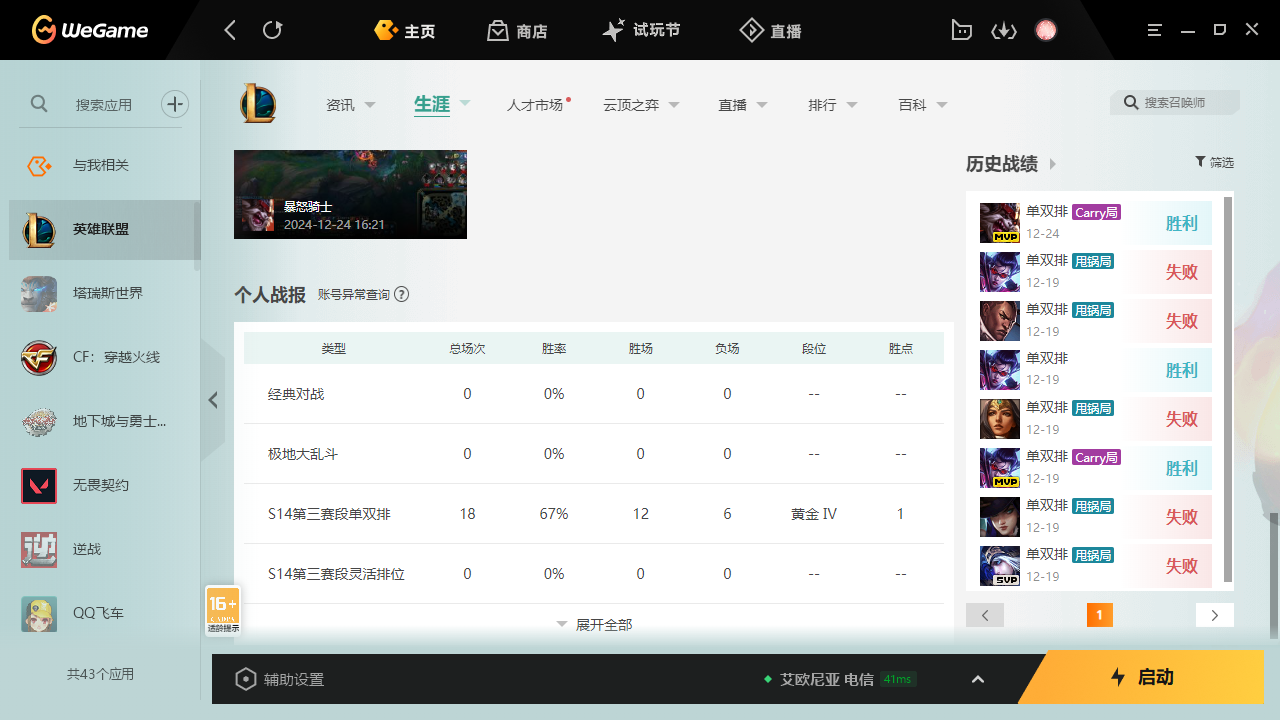Open the 商店 tab
This screenshot has height=720, width=1280.
coord(517,31)
